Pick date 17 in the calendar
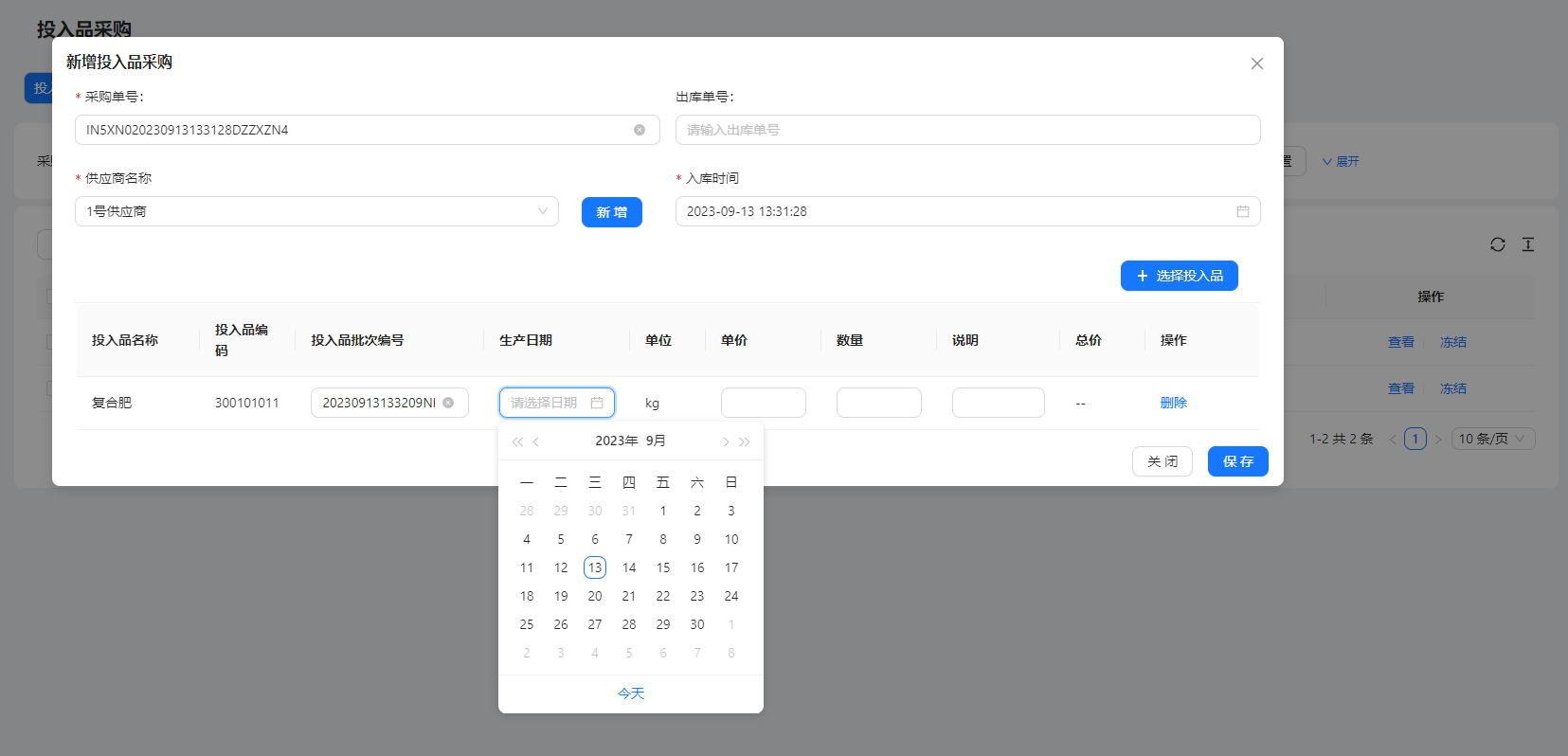Image resolution: width=1568 pixels, height=756 pixels. pos(731,567)
